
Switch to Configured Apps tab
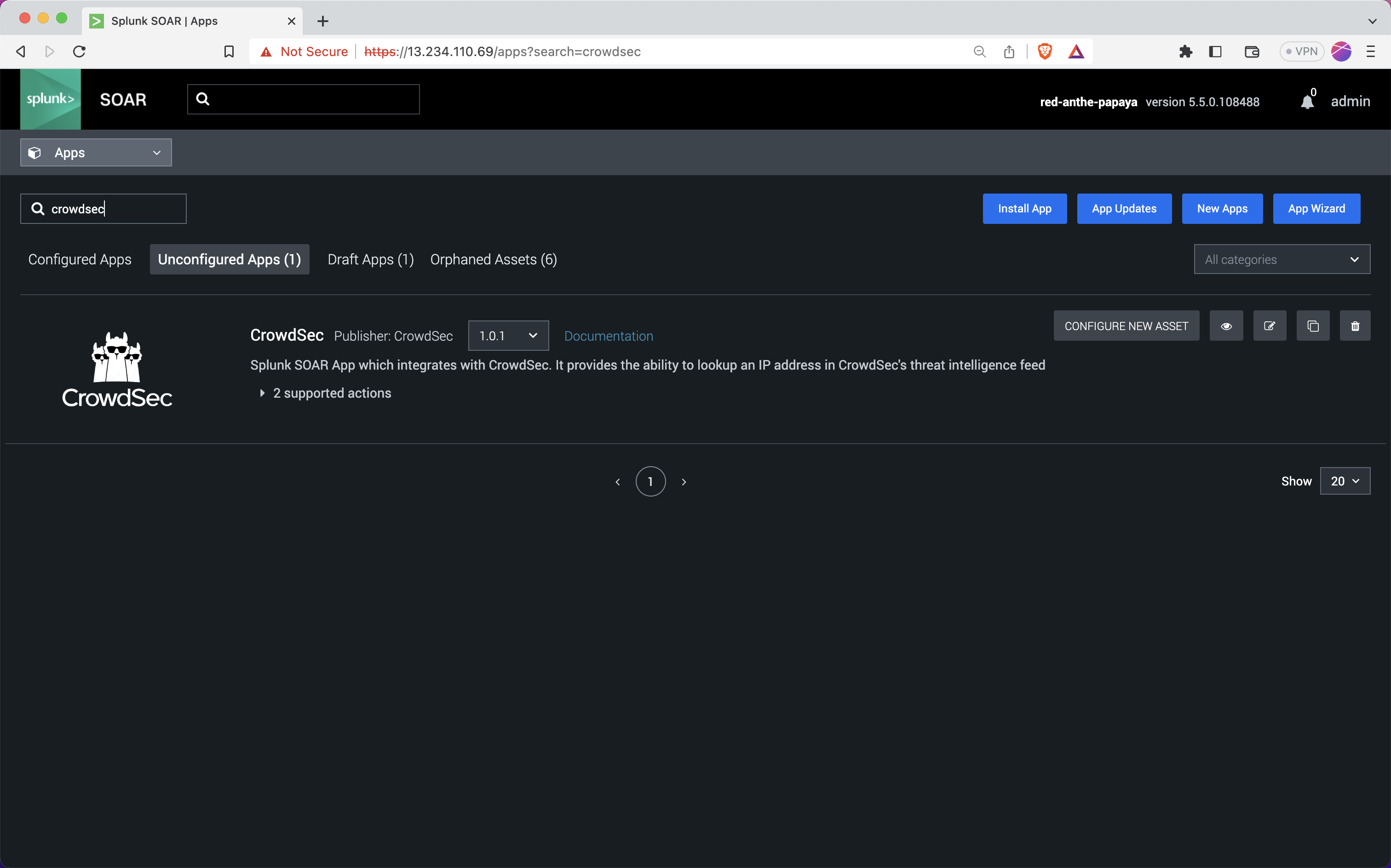tap(80, 259)
